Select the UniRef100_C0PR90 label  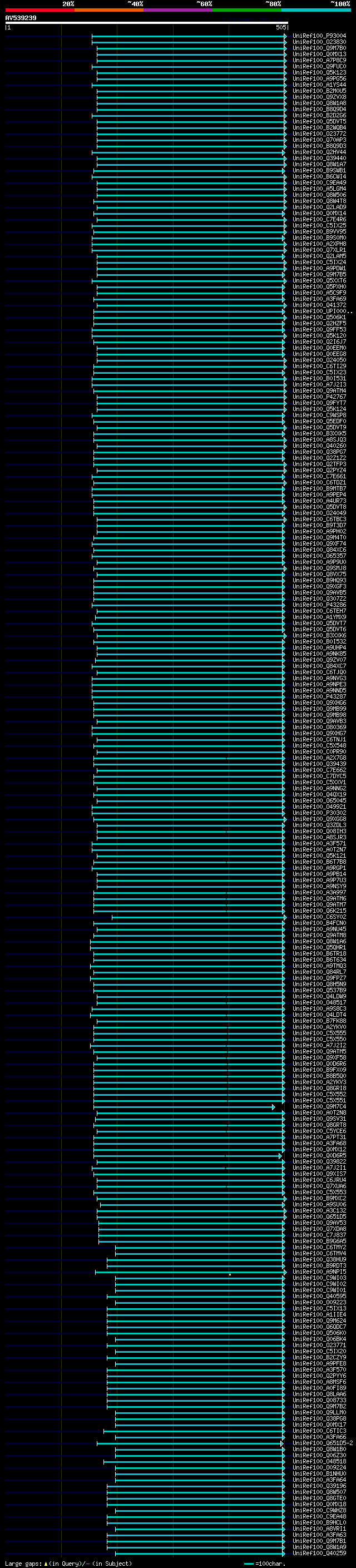pyautogui.click(x=319, y=752)
